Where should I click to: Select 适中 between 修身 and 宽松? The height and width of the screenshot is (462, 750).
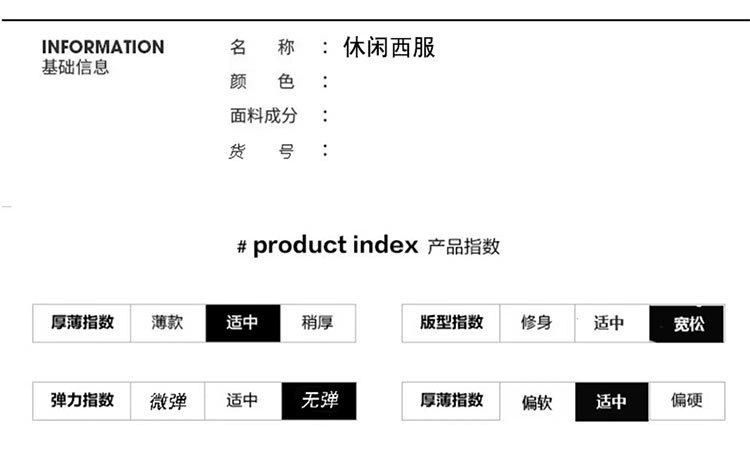(x=610, y=323)
